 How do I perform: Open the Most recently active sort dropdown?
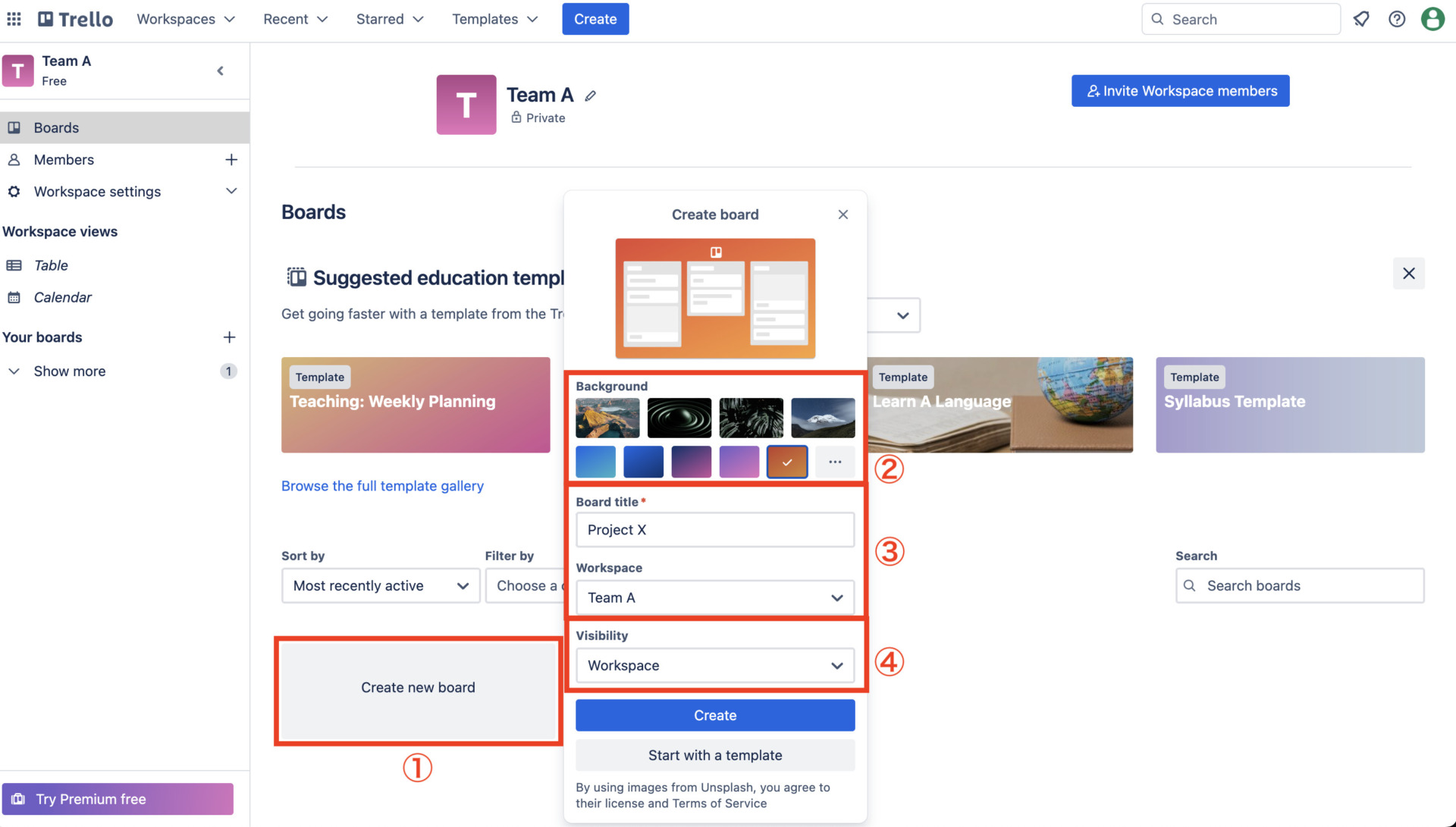[380, 585]
